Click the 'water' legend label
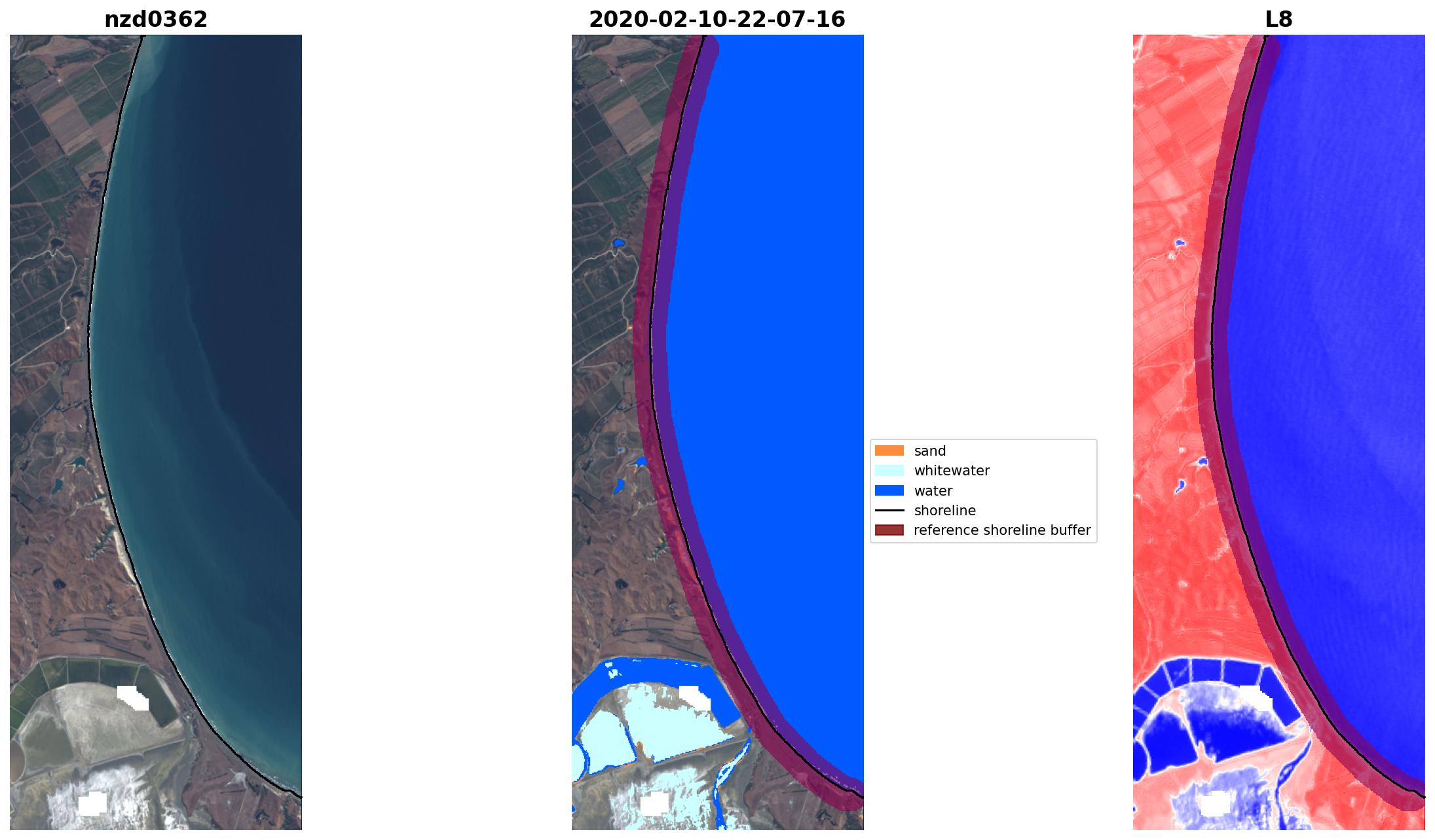1435x840 pixels. coord(933,491)
